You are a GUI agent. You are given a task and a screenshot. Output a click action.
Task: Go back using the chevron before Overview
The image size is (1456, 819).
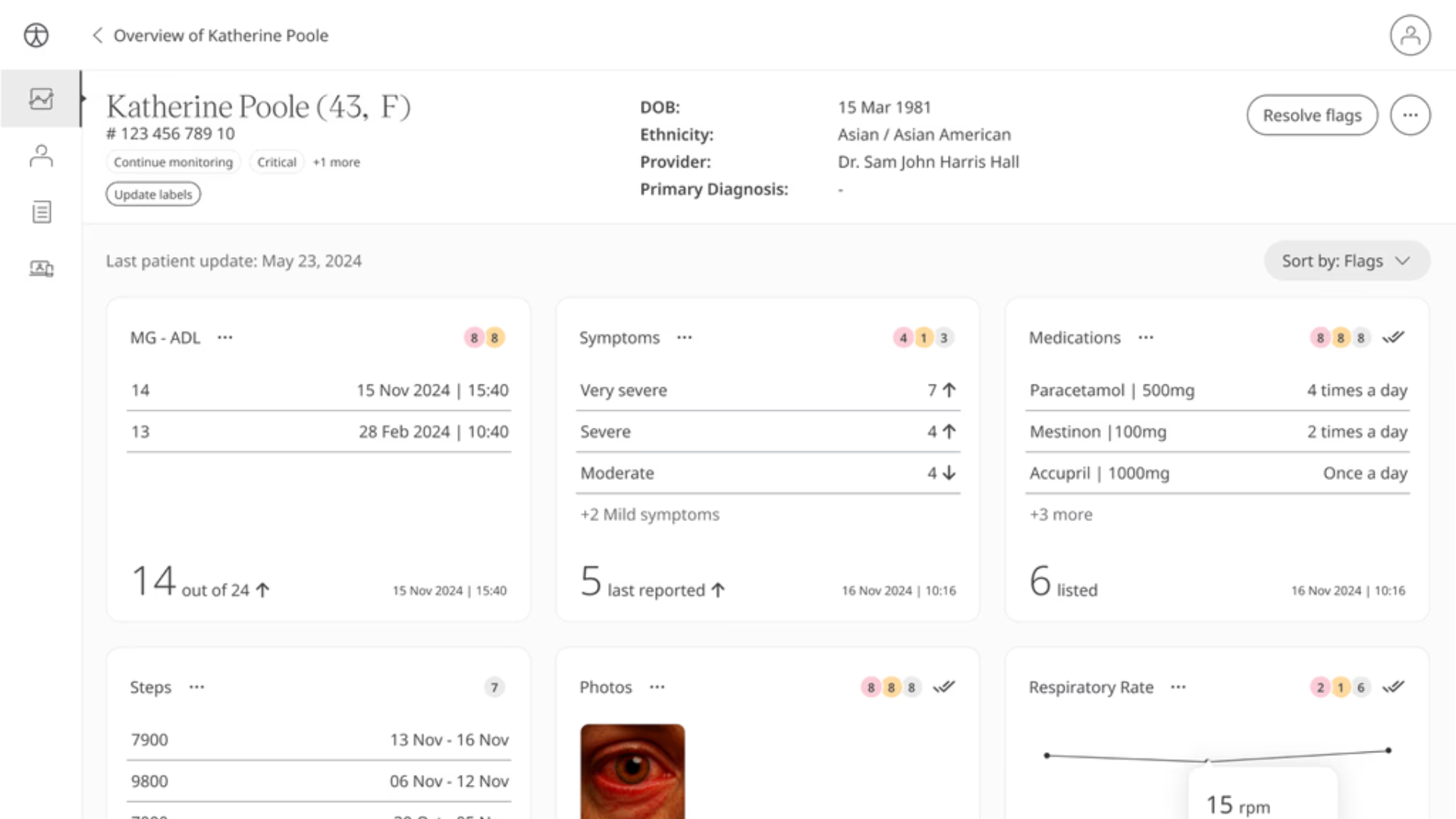click(x=97, y=36)
